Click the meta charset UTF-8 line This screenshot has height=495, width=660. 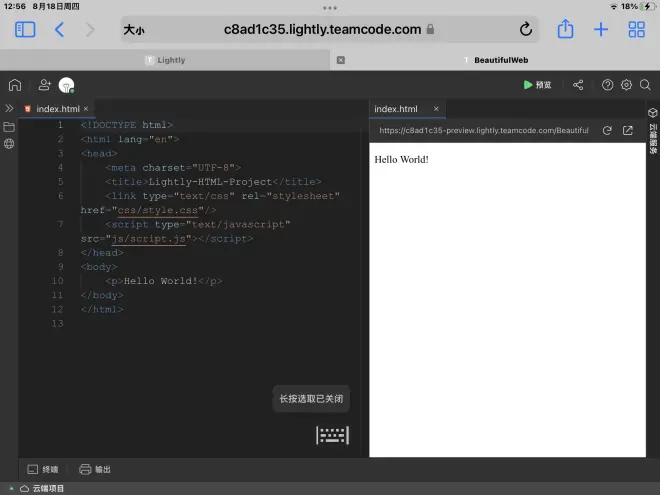tap(173, 168)
